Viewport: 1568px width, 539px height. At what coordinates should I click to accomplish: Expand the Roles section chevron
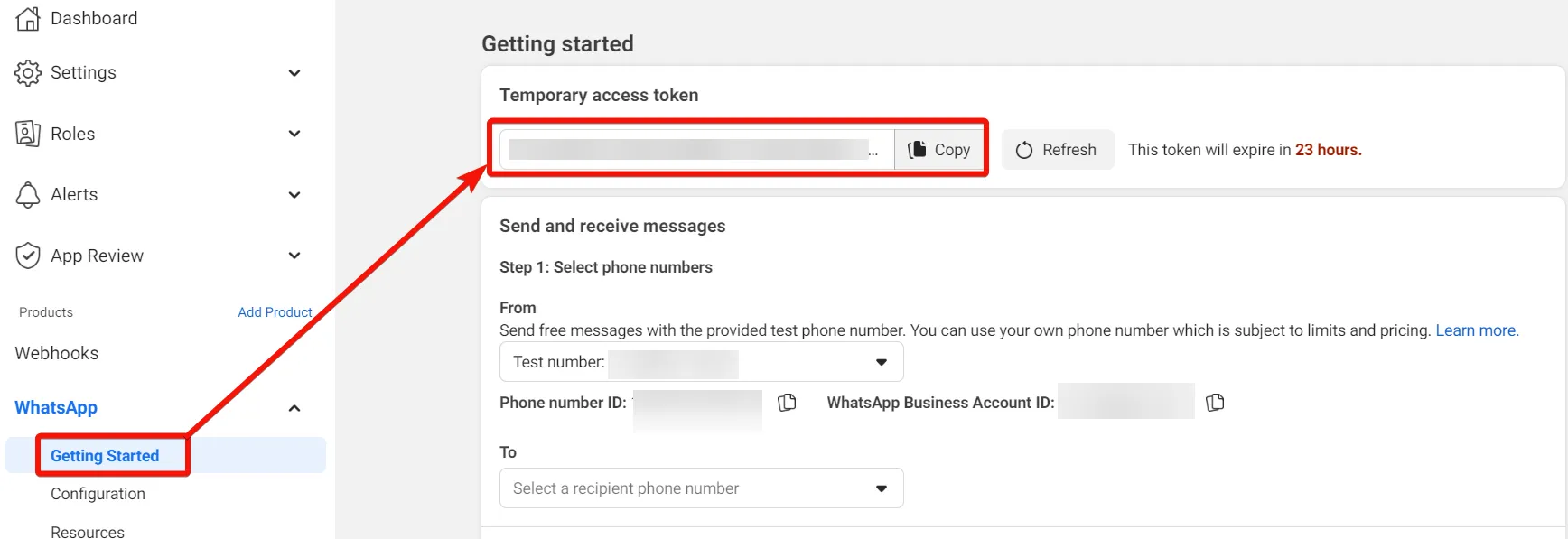point(294,134)
